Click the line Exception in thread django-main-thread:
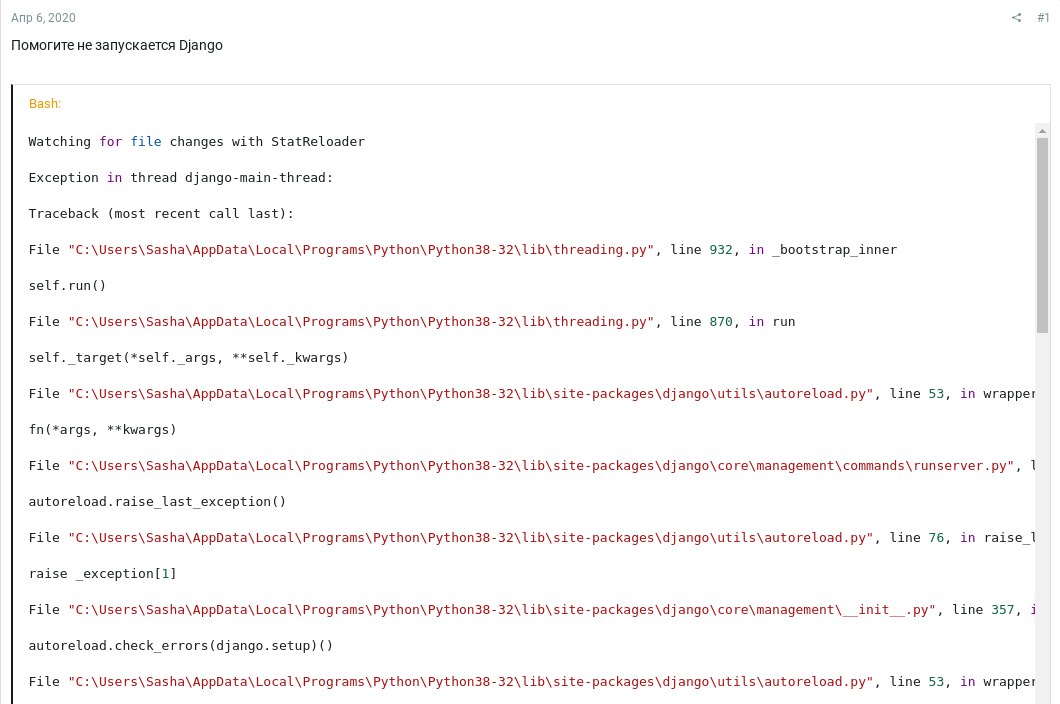 pyautogui.click(x=180, y=177)
